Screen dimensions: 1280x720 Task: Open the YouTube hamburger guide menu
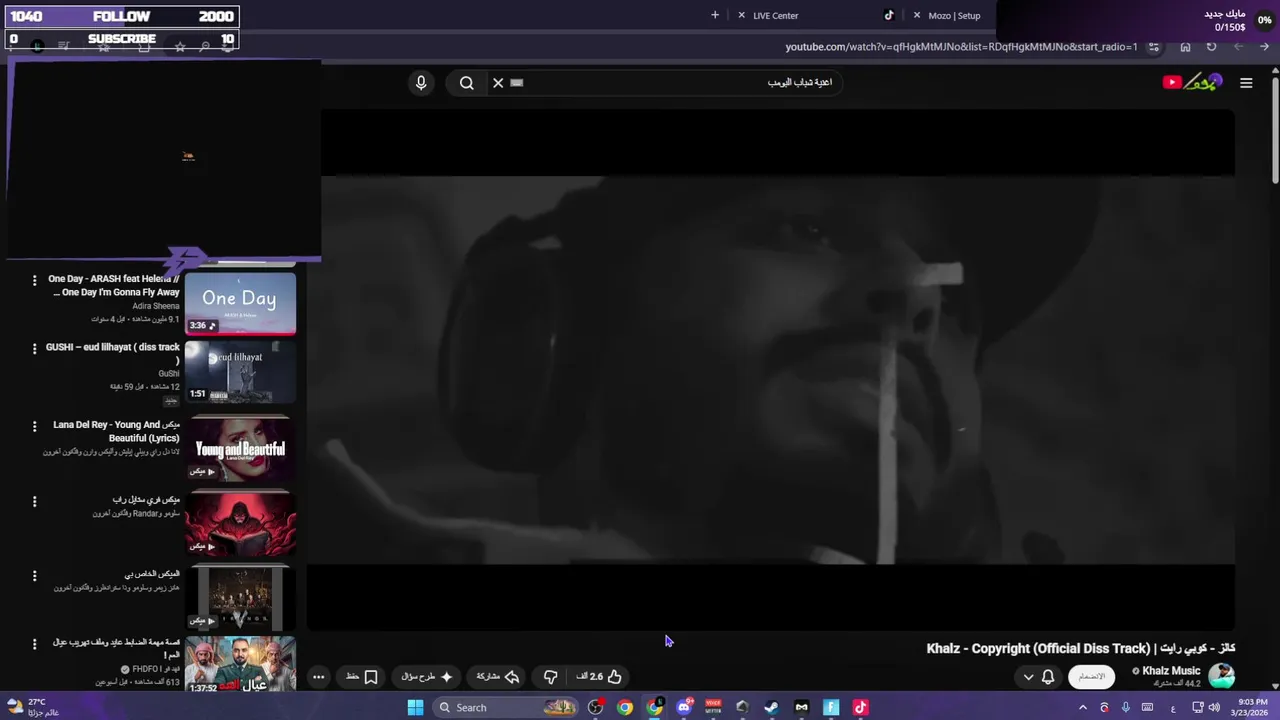[x=1246, y=83]
